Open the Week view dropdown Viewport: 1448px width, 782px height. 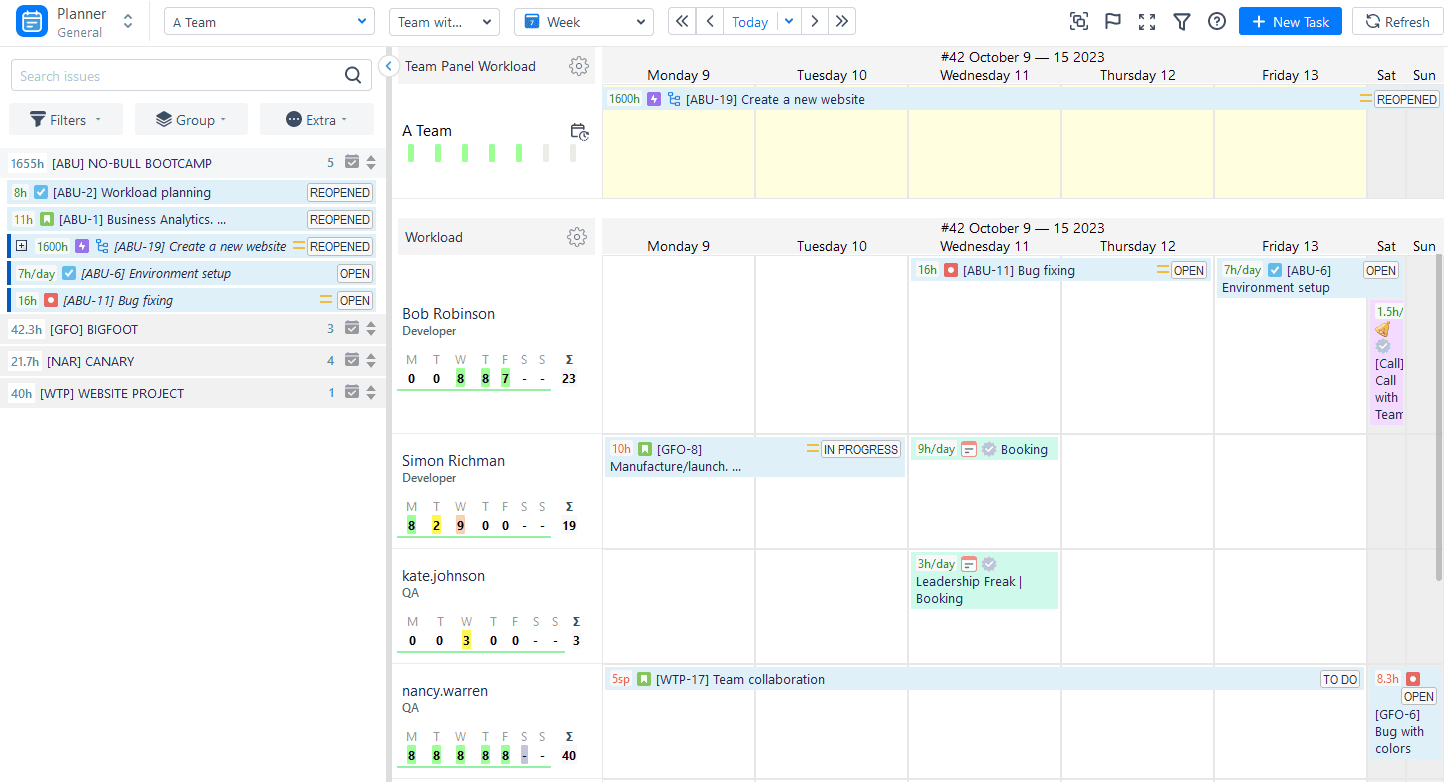pos(585,21)
